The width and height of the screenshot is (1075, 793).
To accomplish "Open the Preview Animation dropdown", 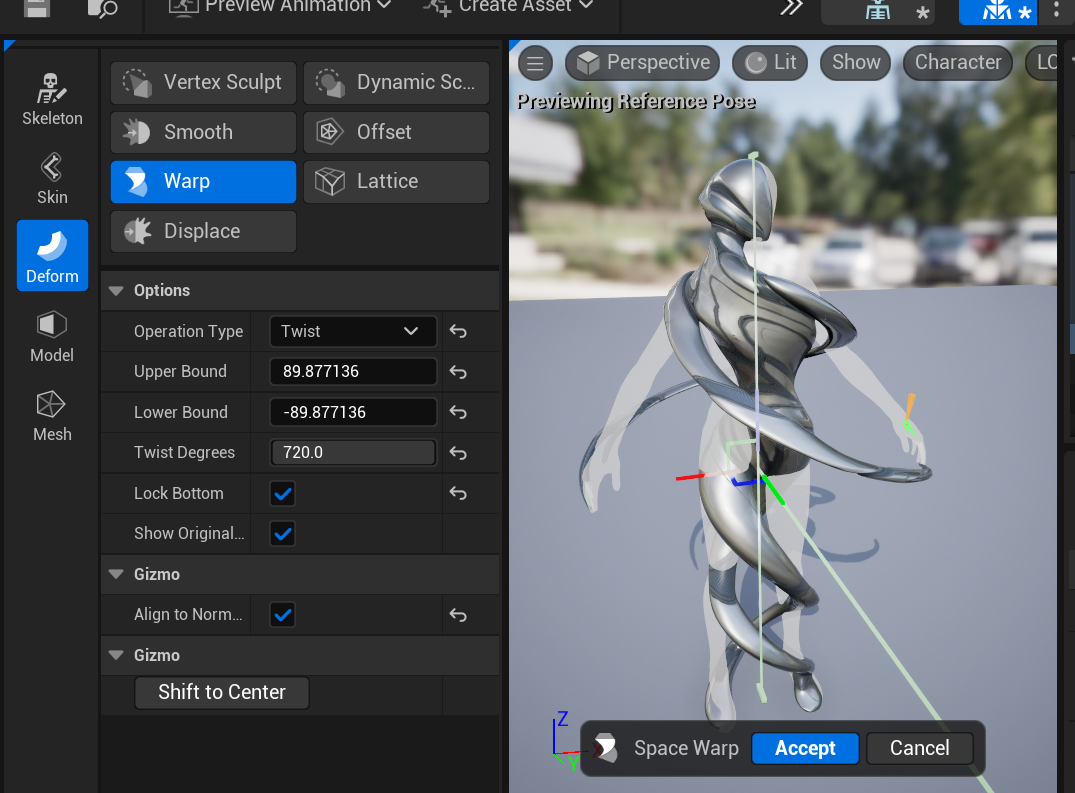I will pyautogui.click(x=280, y=7).
